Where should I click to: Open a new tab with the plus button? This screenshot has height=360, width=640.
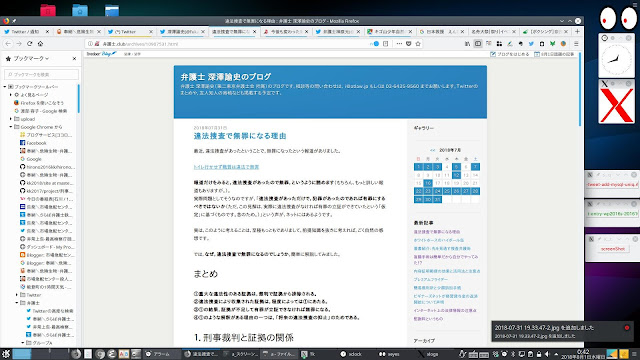577,31
